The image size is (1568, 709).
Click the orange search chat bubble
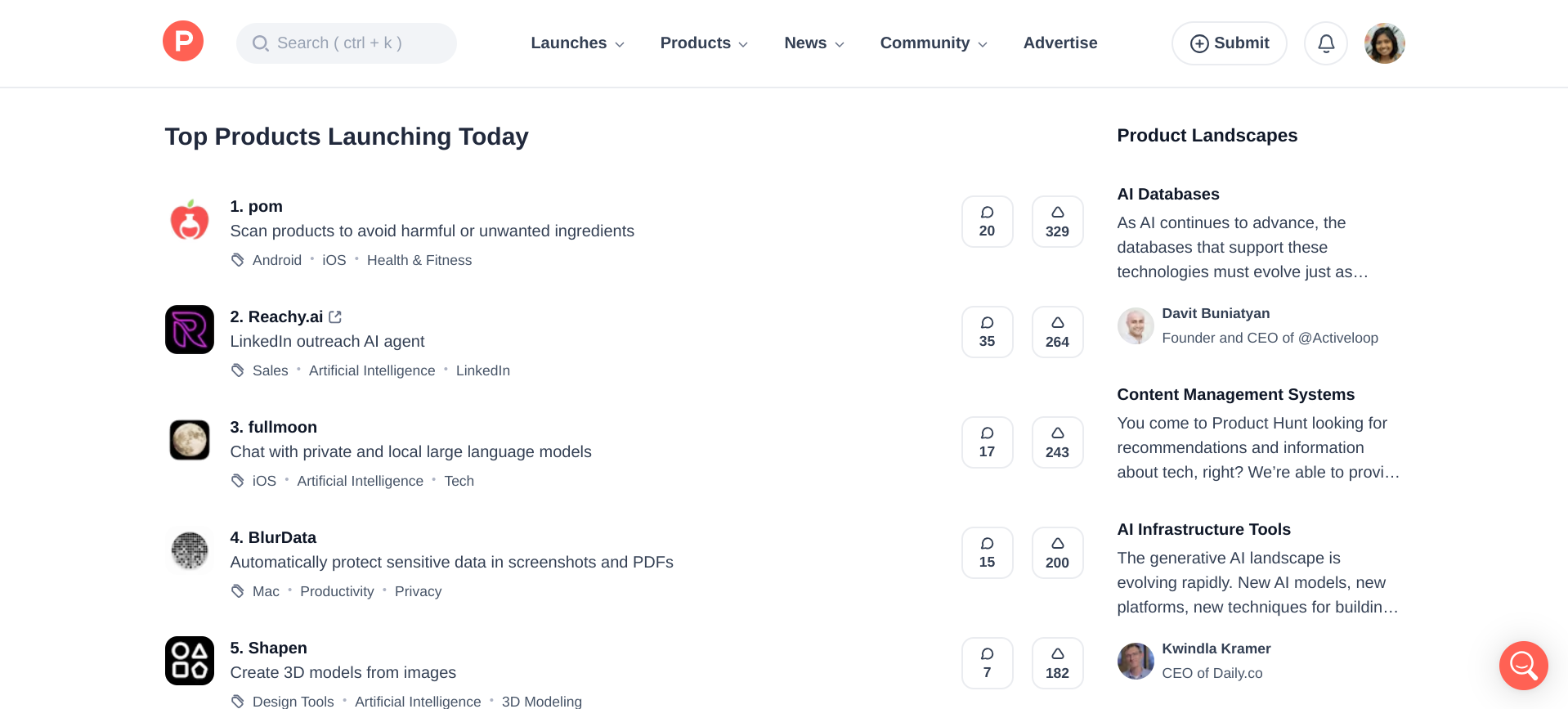click(1523, 665)
